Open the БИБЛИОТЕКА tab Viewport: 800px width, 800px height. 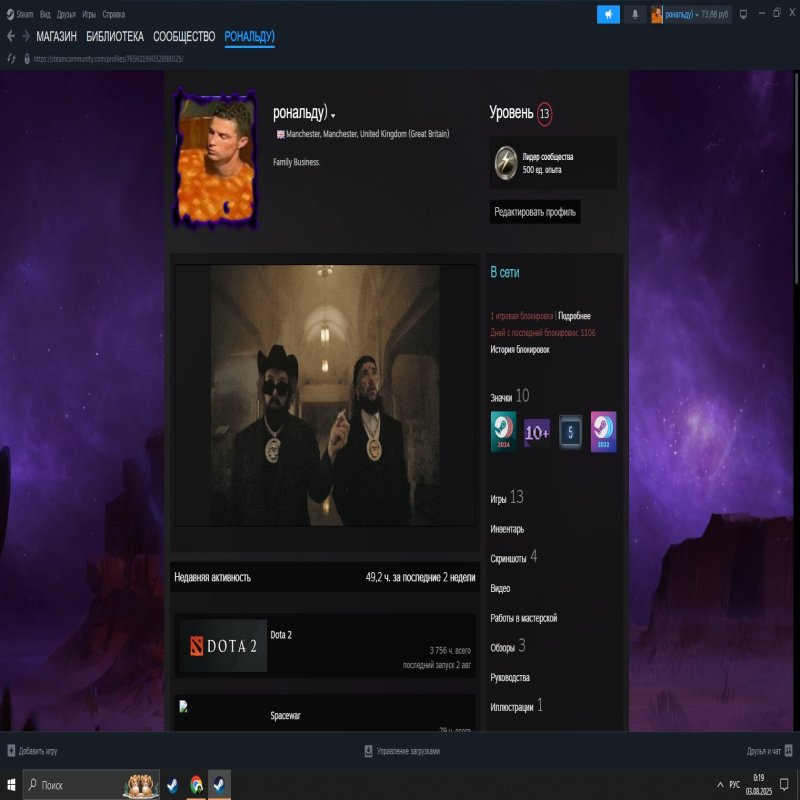pos(114,37)
